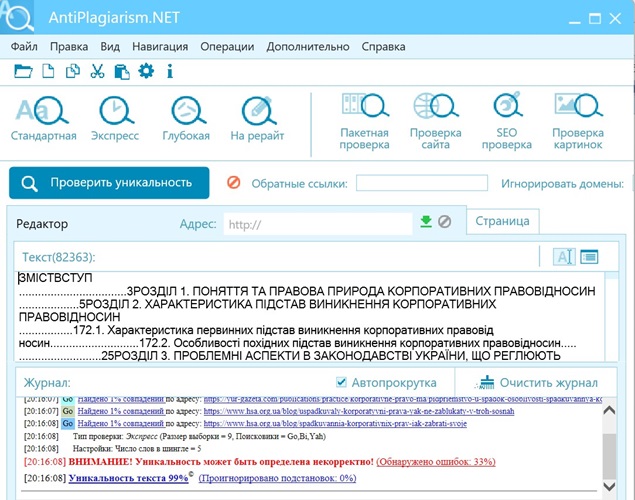This screenshot has height=500, width=635.
Task: Click Go icon on the 20:16:08 log row
Action: click(68, 423)
